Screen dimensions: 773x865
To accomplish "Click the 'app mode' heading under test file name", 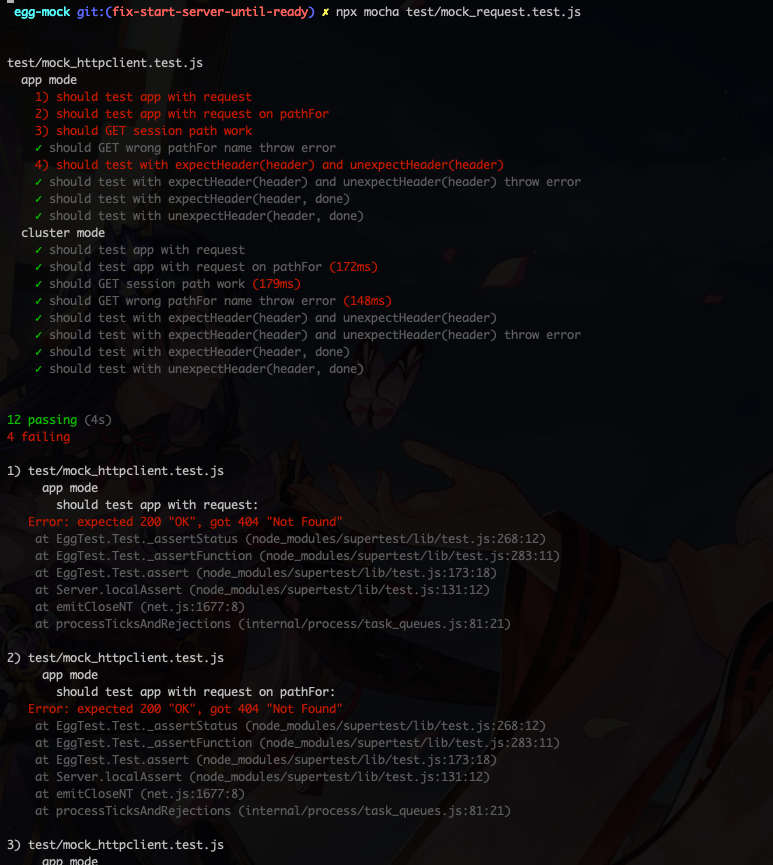I will (49, 80).
